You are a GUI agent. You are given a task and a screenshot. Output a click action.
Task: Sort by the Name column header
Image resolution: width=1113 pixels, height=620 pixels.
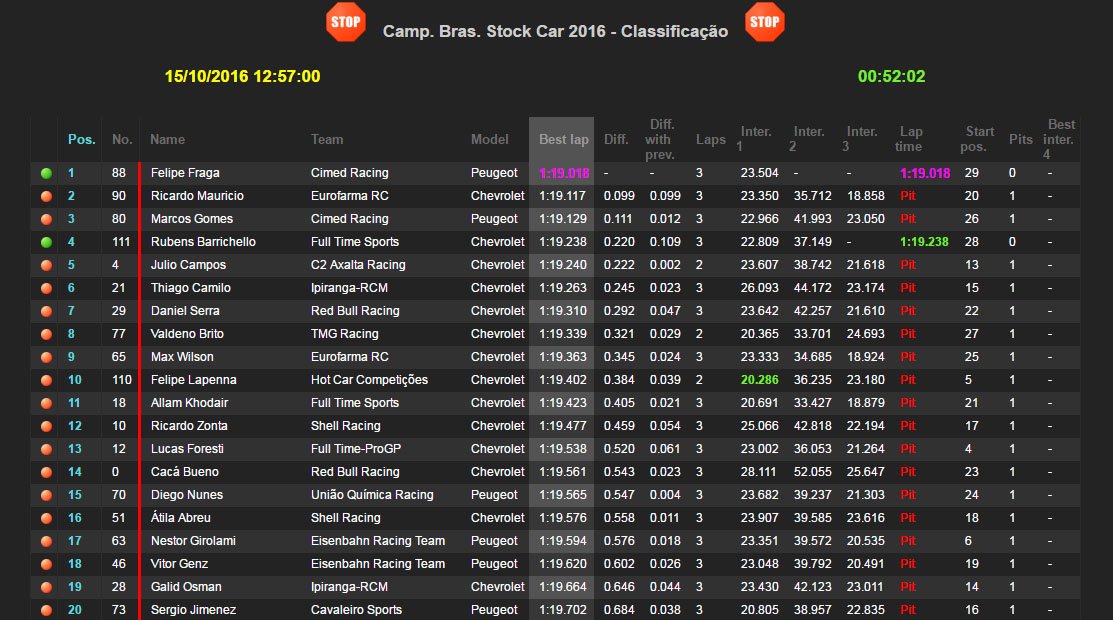click(x=168, y=139)
